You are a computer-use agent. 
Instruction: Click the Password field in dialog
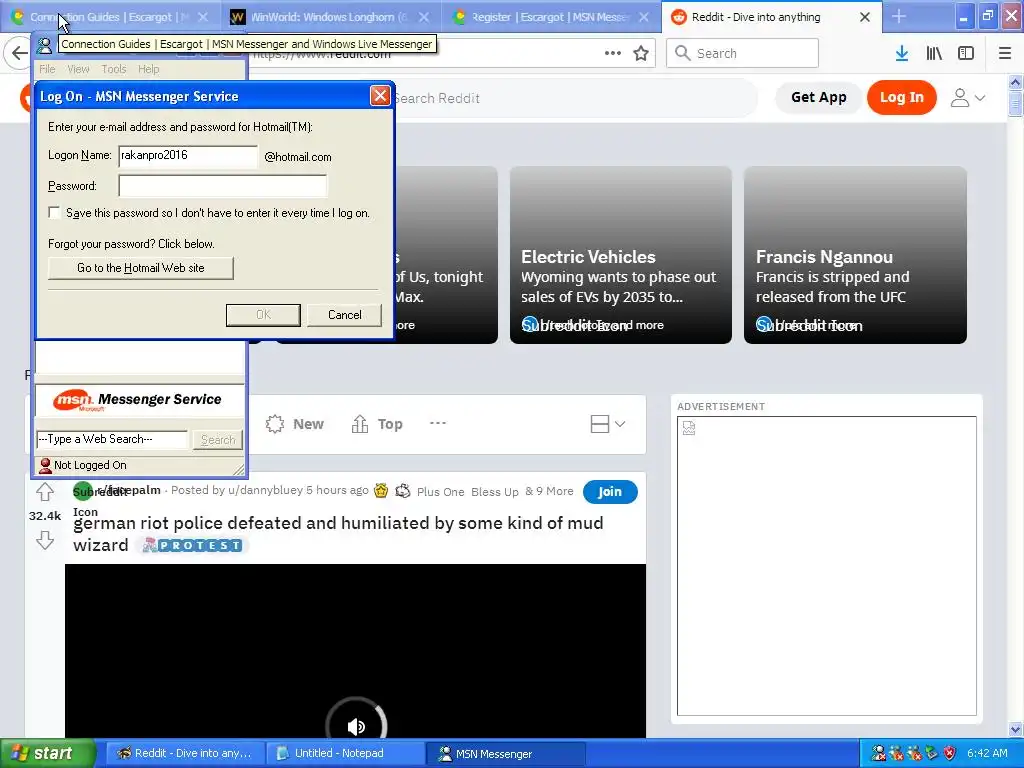(222, 185)
